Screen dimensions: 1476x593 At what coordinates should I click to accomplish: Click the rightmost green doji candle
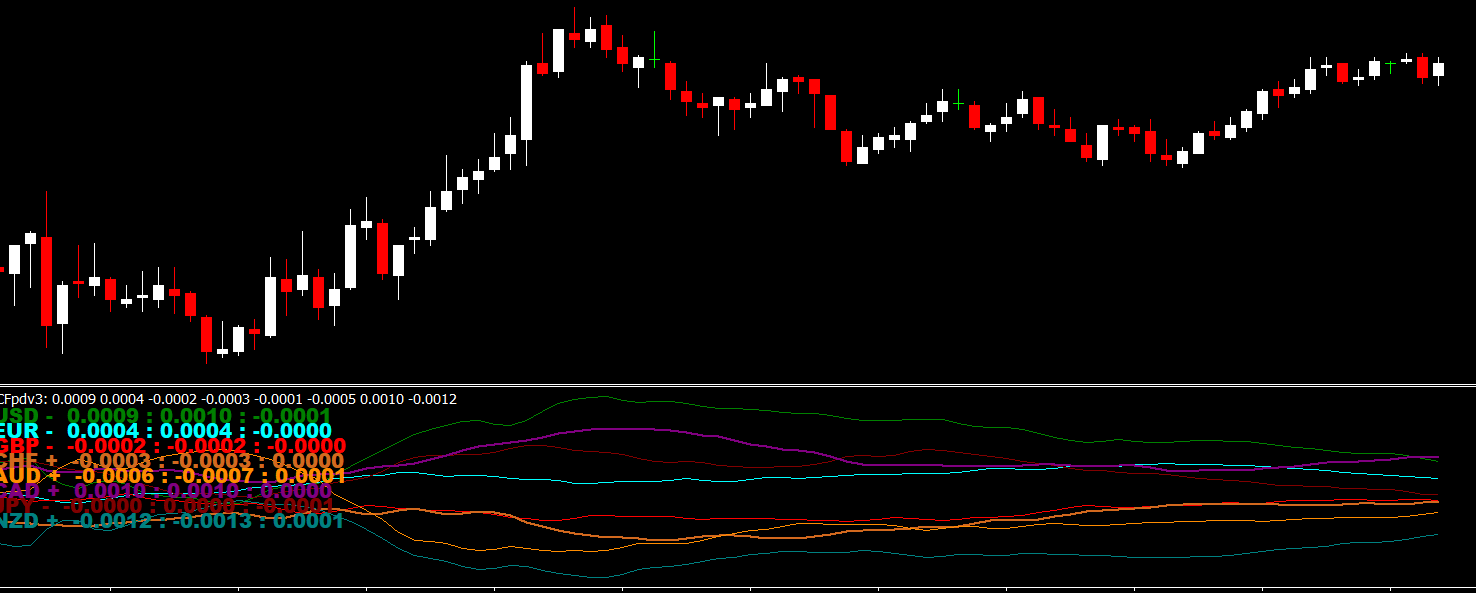[x=1390, y=66]
